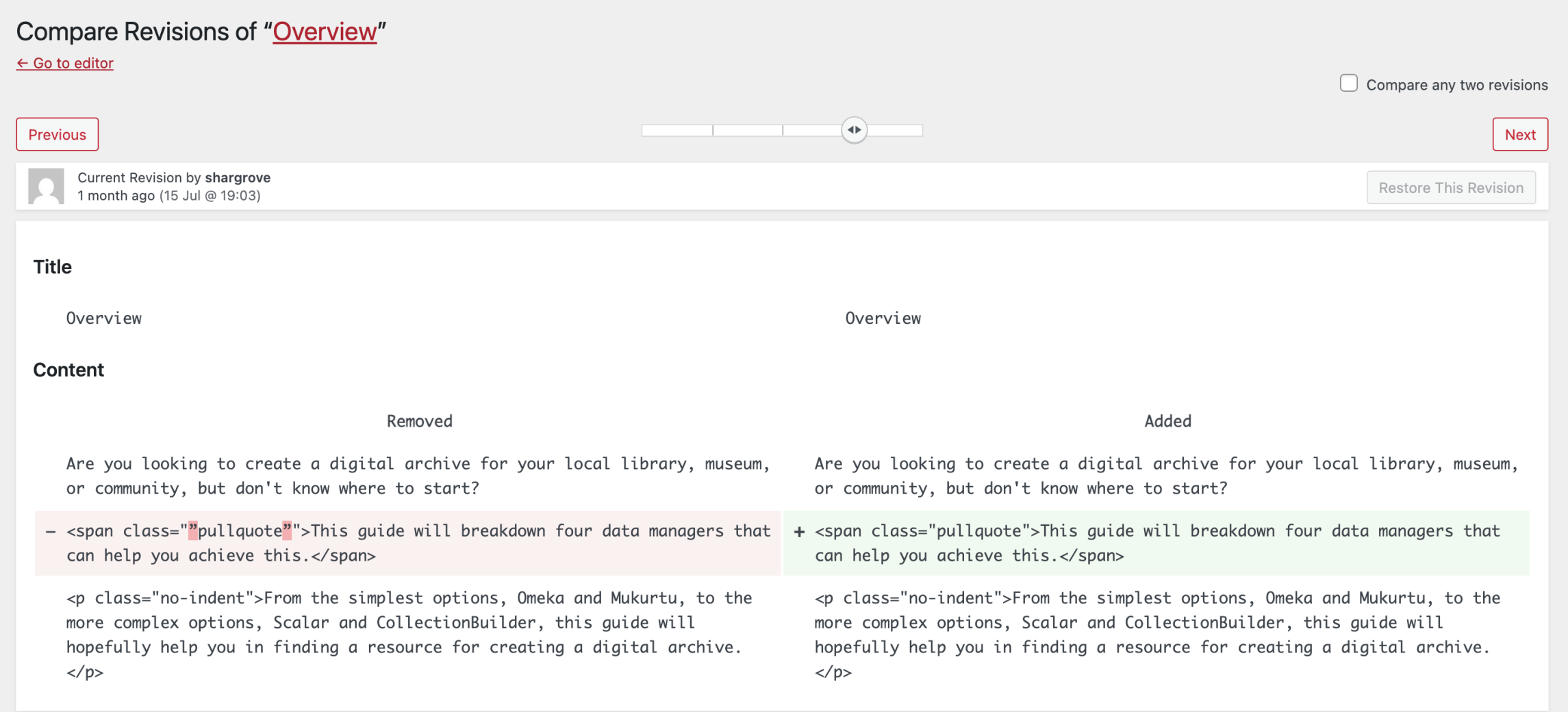Click the Added column header
The height and width of the screenshot is (712, 1568).
(x=1167, y=421)
